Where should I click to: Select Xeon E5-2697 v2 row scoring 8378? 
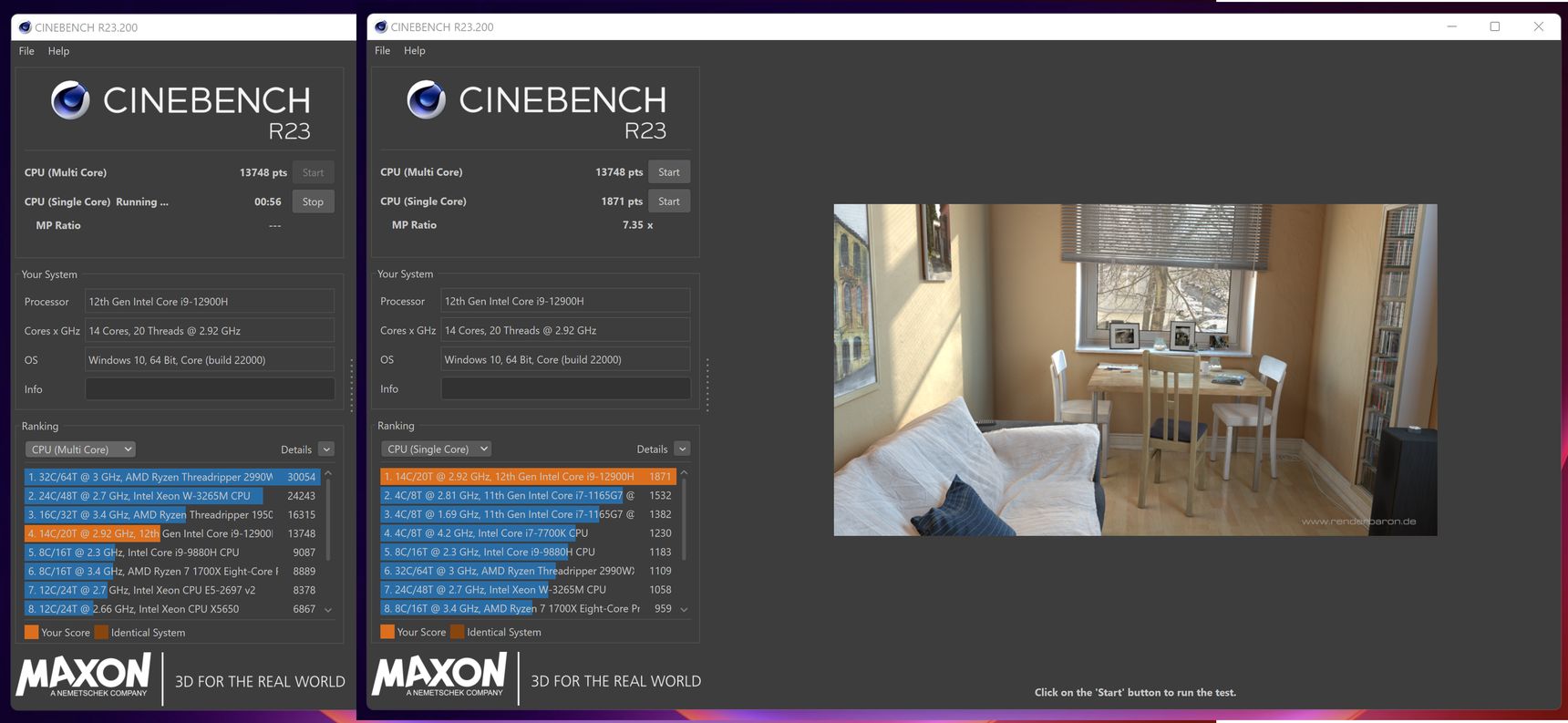pos(172,590)
